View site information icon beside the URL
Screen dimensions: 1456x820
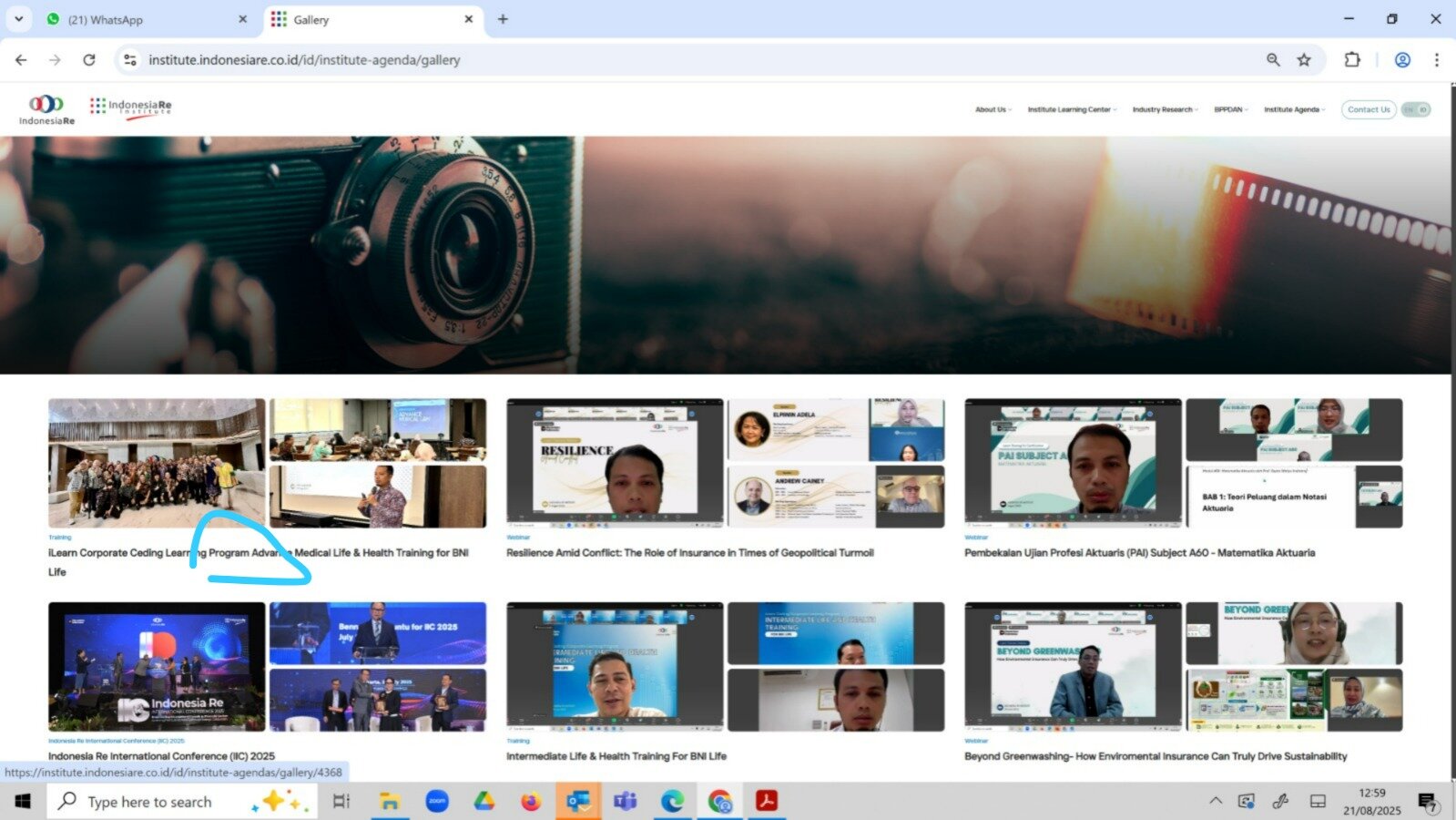tap(130, 60)
